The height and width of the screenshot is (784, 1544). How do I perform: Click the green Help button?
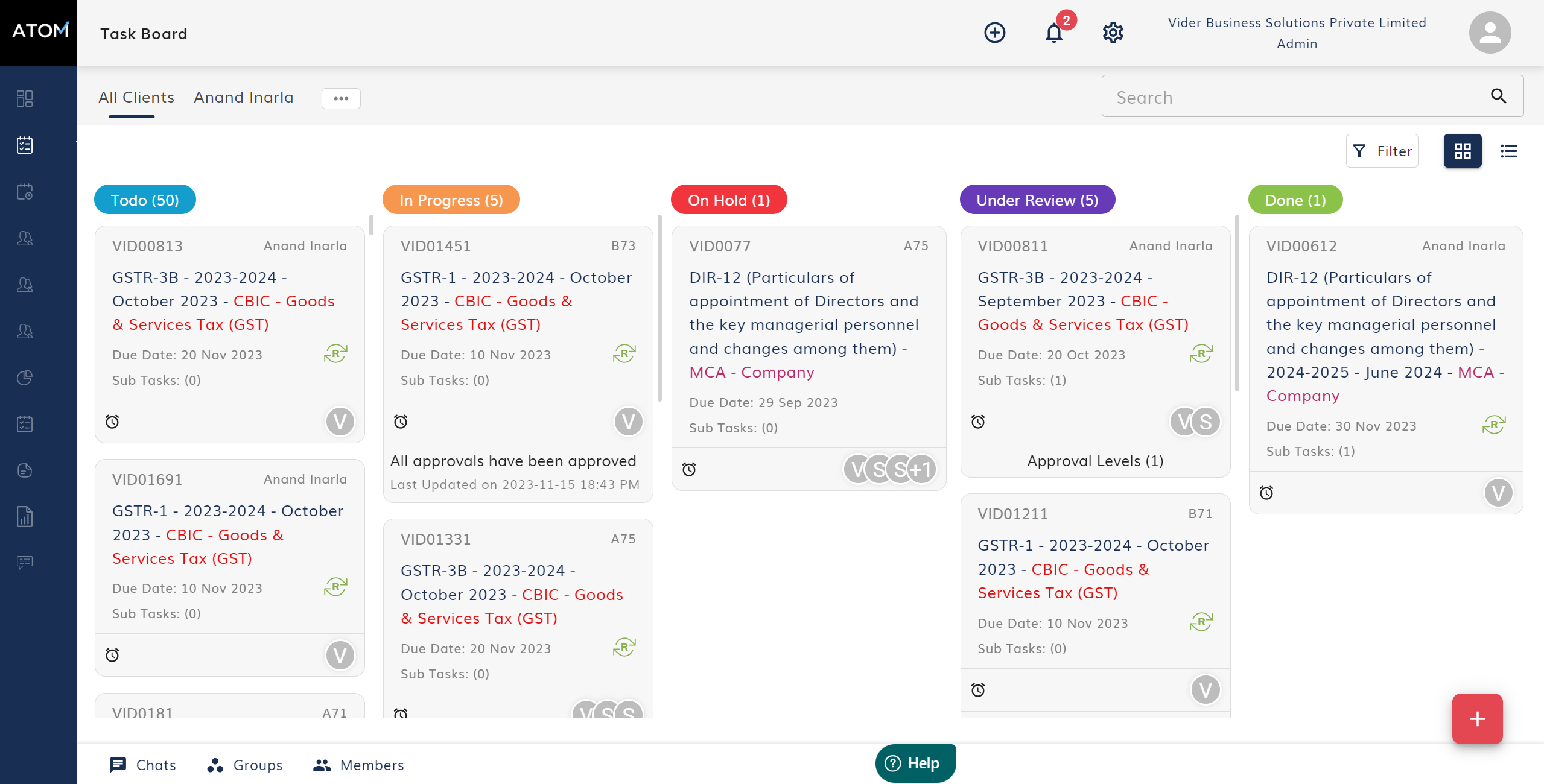click(915, 763)
